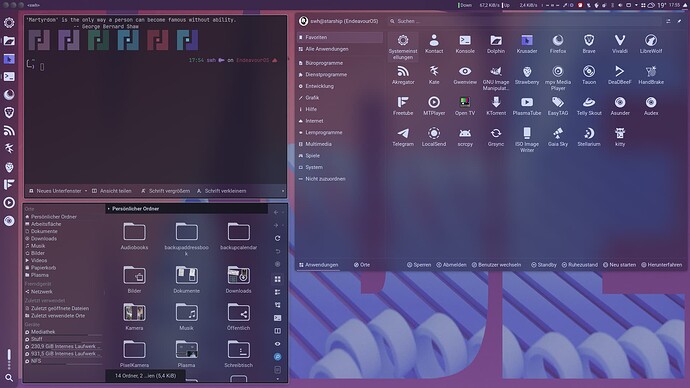This screenshot has height=388, width=690.
Task: Launch LocalSend from favorites
Action: tap(434, 137)
